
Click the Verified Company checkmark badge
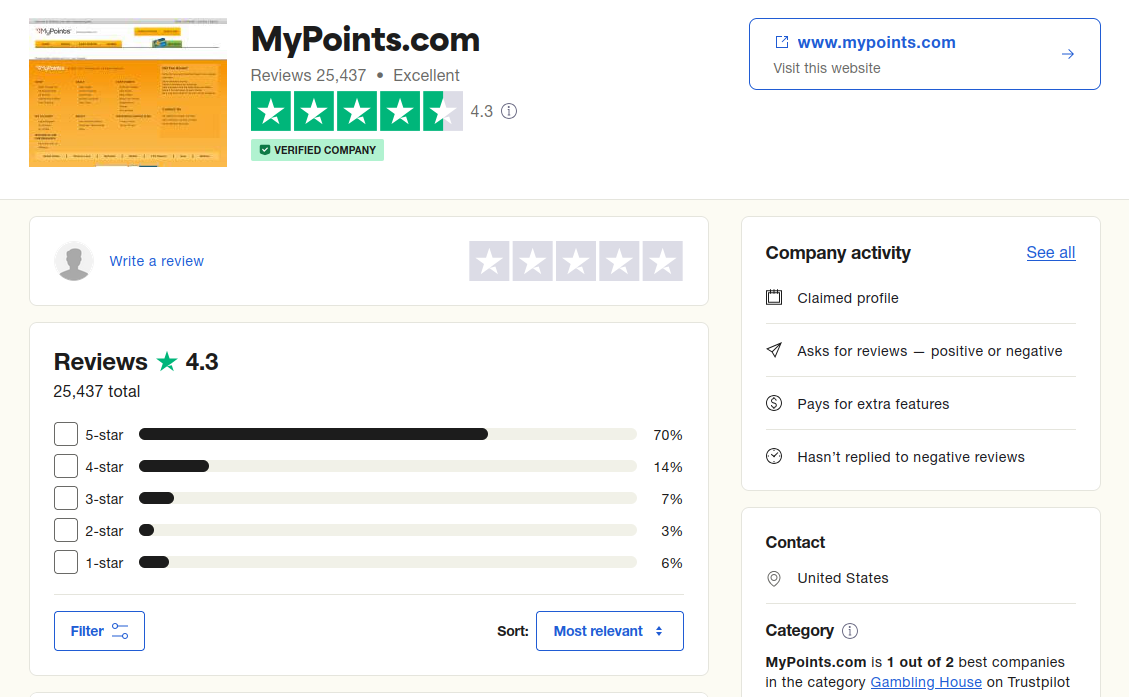[266, 149]
